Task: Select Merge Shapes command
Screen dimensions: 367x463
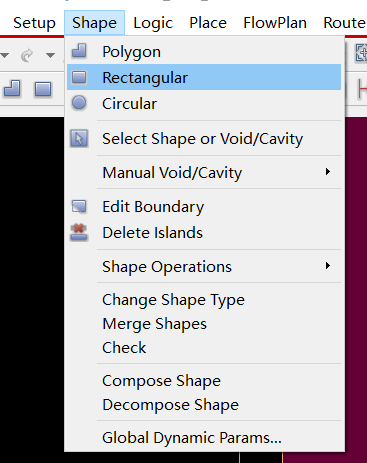Action: 154,324
